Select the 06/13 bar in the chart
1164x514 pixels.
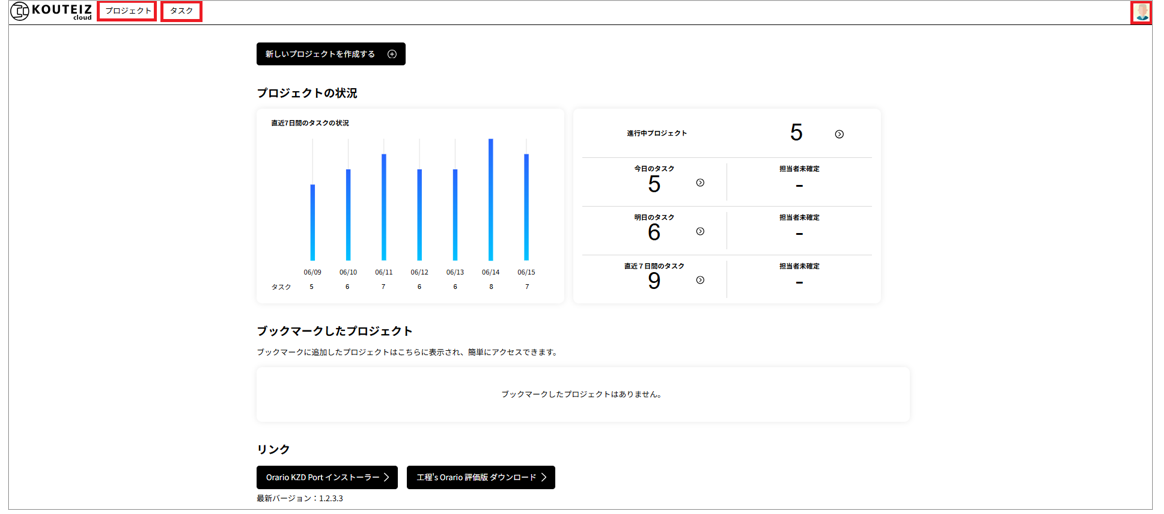455,215
